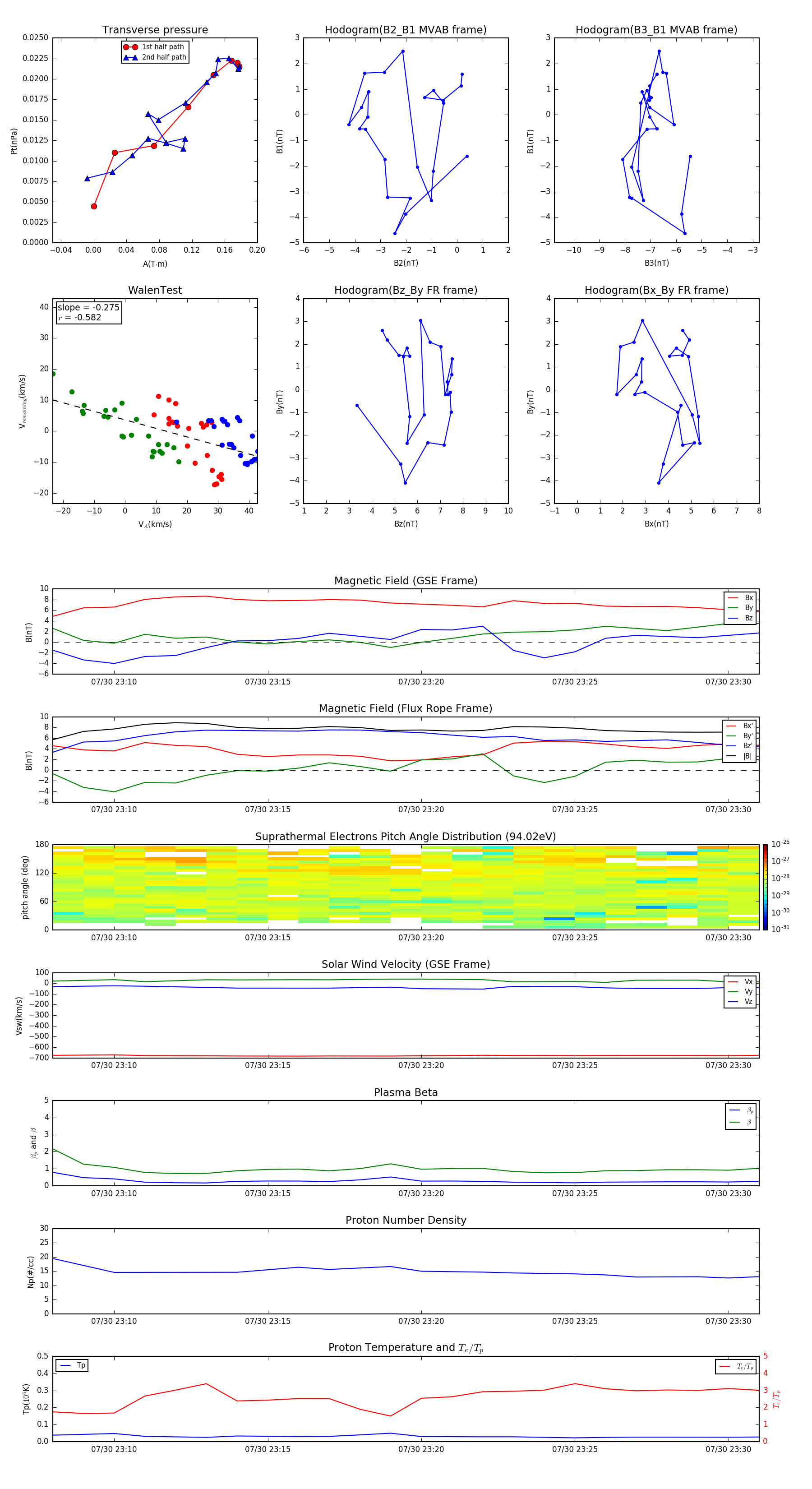Click the 'Plasma Beta' panel title
812x1489 pixels.
(x=406, y=1092)
